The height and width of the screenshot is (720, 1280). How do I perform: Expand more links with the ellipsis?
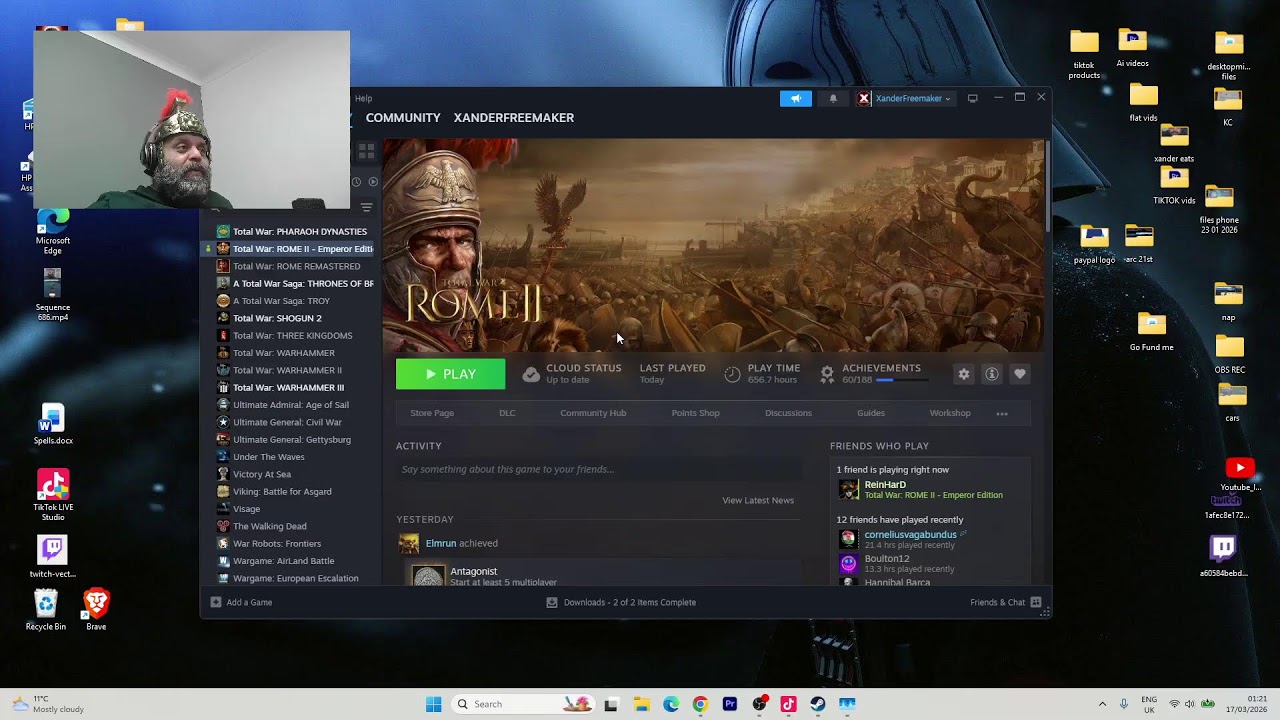click(x=1002, y=413)
